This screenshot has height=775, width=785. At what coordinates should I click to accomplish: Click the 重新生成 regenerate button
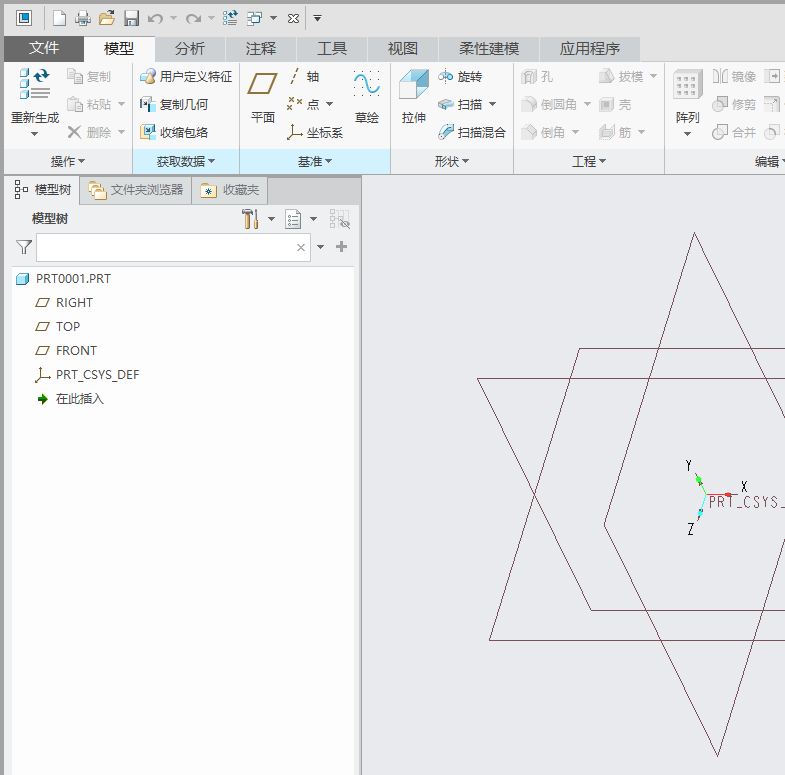(x=35, y=96)
